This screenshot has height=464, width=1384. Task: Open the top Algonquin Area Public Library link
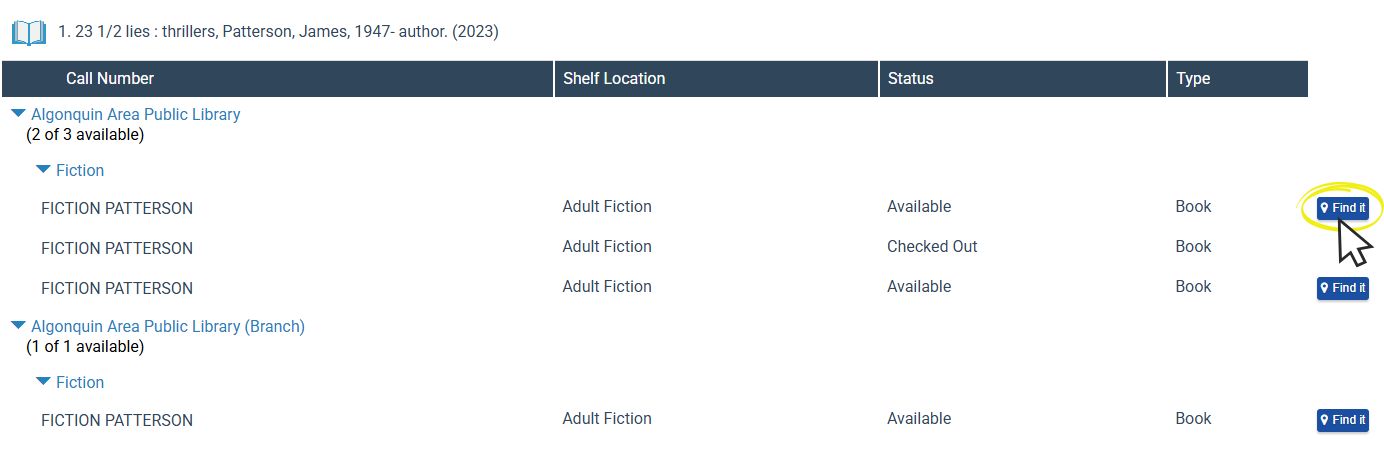coord(136,114)
